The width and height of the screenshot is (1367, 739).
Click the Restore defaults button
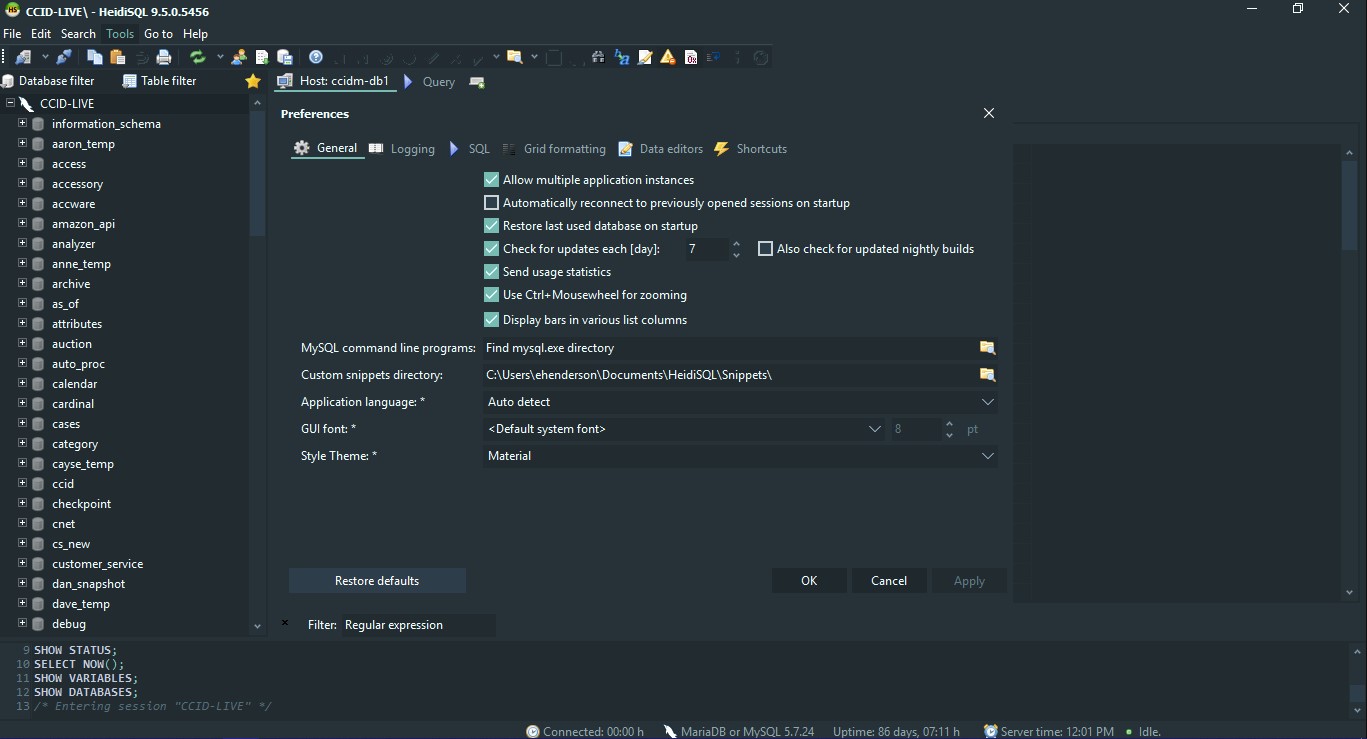click(377, 580)
